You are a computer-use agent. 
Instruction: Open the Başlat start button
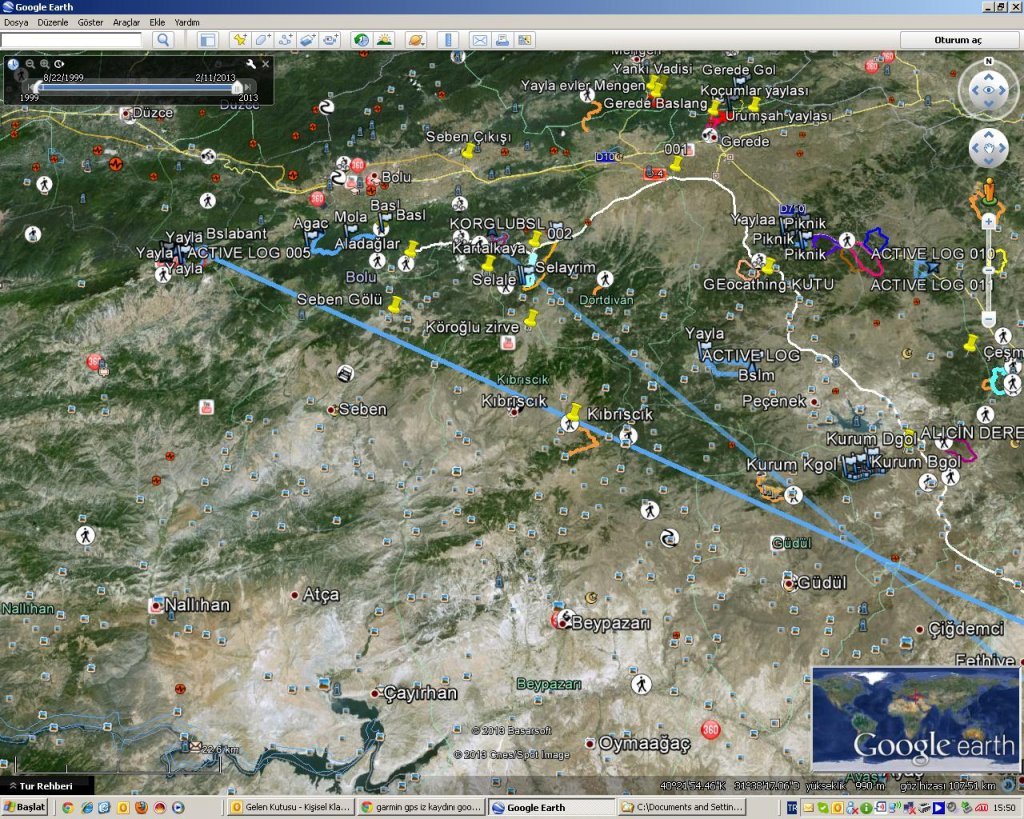tap(25, 807)
